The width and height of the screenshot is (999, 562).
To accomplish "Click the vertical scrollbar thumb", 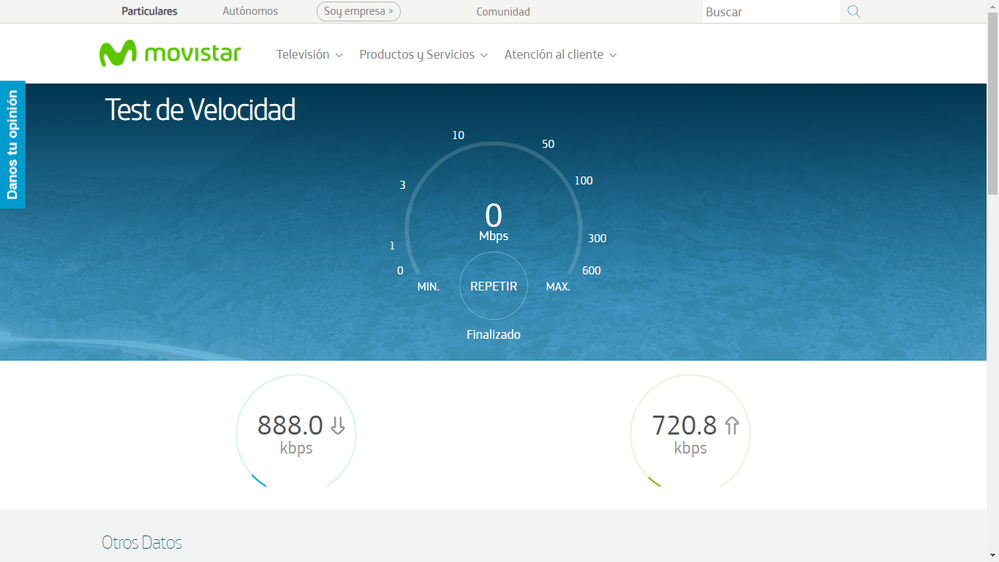I will [992, 100].
